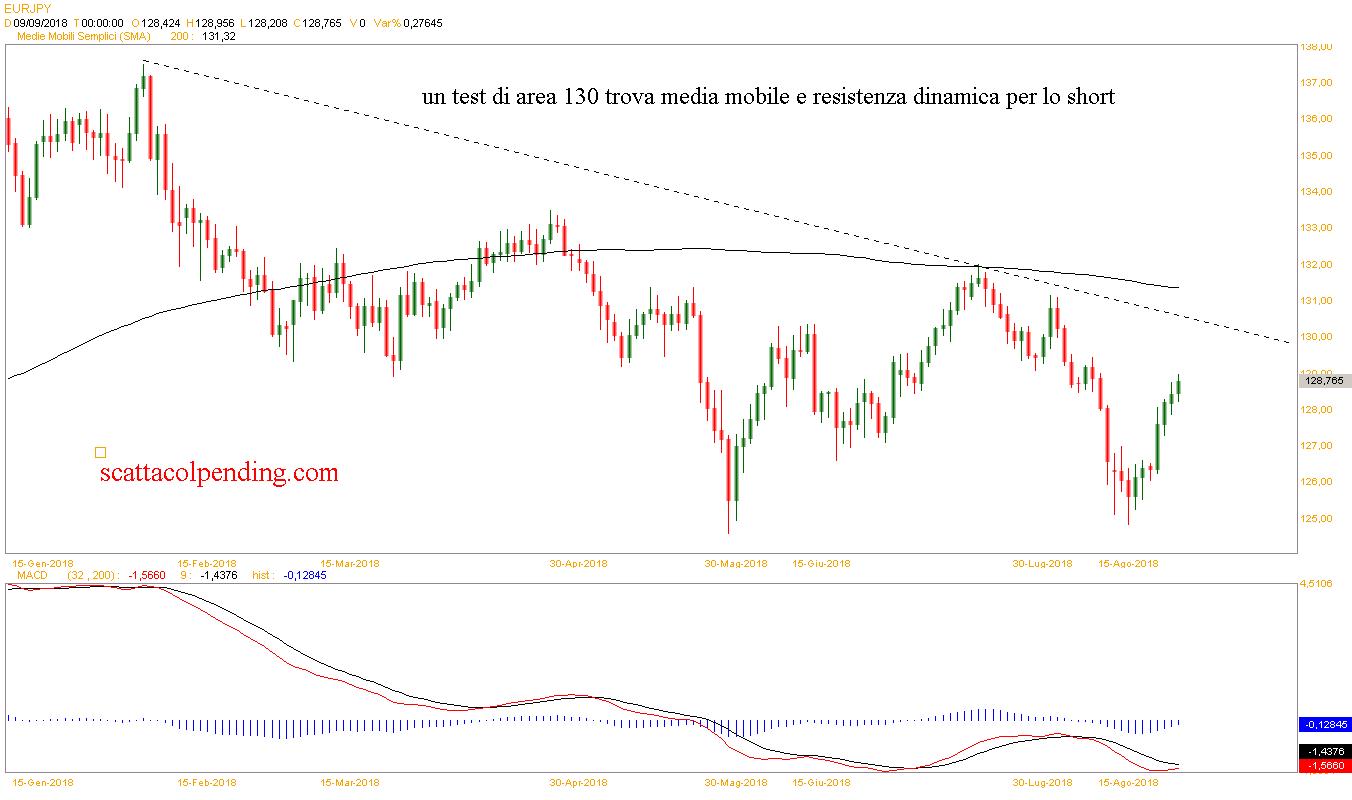The image size is (1352, 800).
Task: Select the 30-Apr-2018 date on price chart axis
Action: point(578,563)
